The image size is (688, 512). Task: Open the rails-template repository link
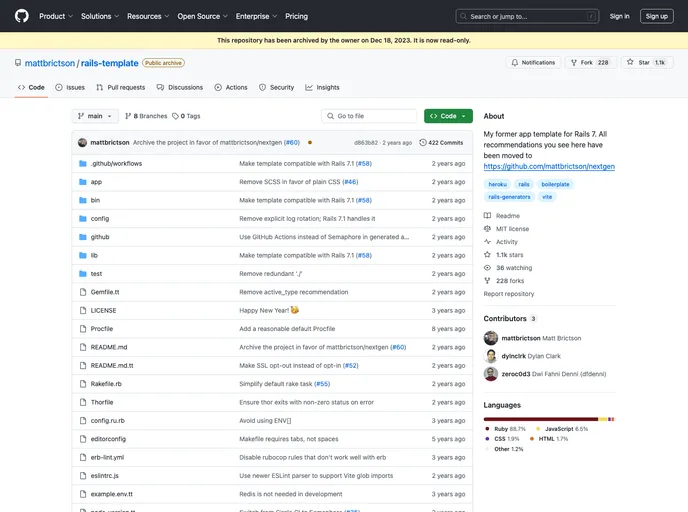click(x=110, y=63)
